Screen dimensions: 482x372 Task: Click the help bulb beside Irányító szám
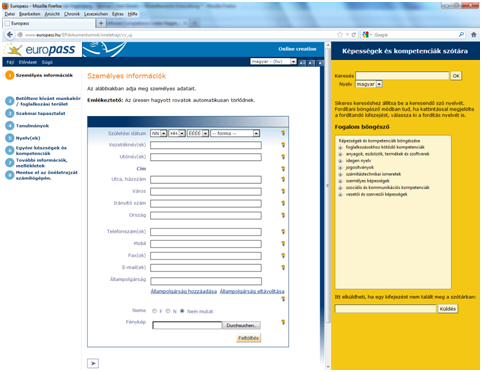pyautogui.click(x=283, y=203)
